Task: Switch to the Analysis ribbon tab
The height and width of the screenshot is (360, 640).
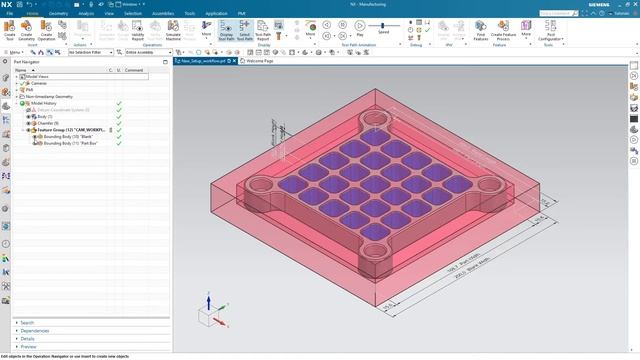Action: [86, 13]
